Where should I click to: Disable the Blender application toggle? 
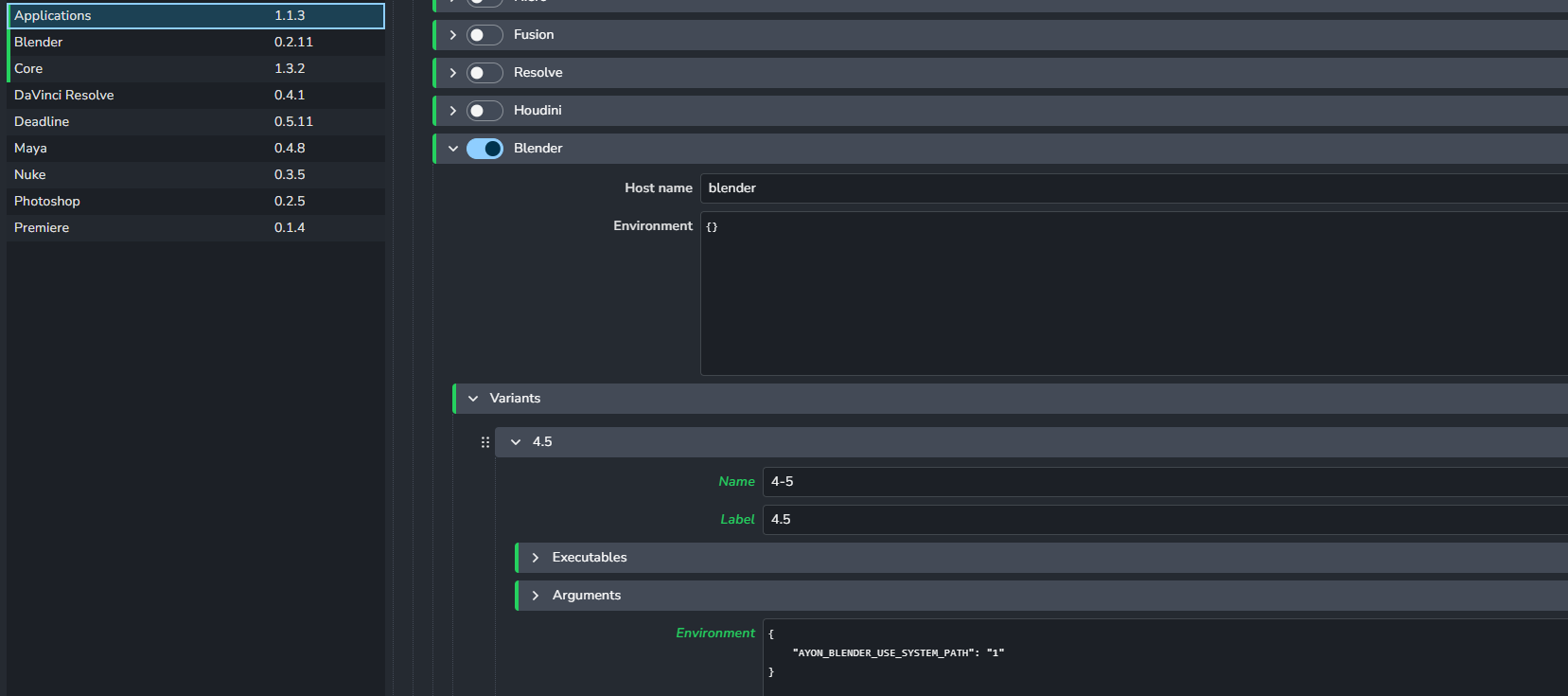pos(484,149)
